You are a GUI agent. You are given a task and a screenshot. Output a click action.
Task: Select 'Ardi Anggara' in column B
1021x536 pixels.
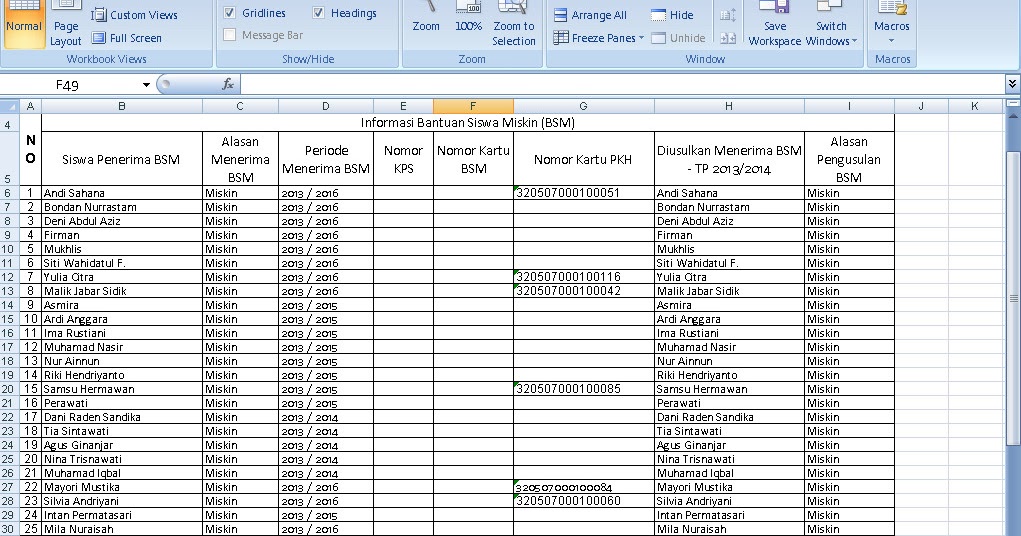coord(122,319)
